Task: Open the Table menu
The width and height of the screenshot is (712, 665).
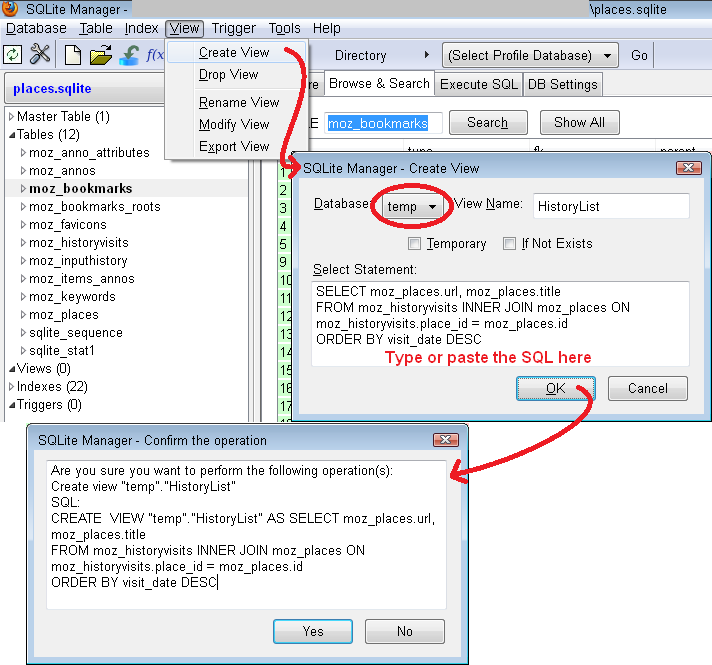Action: 96,28
